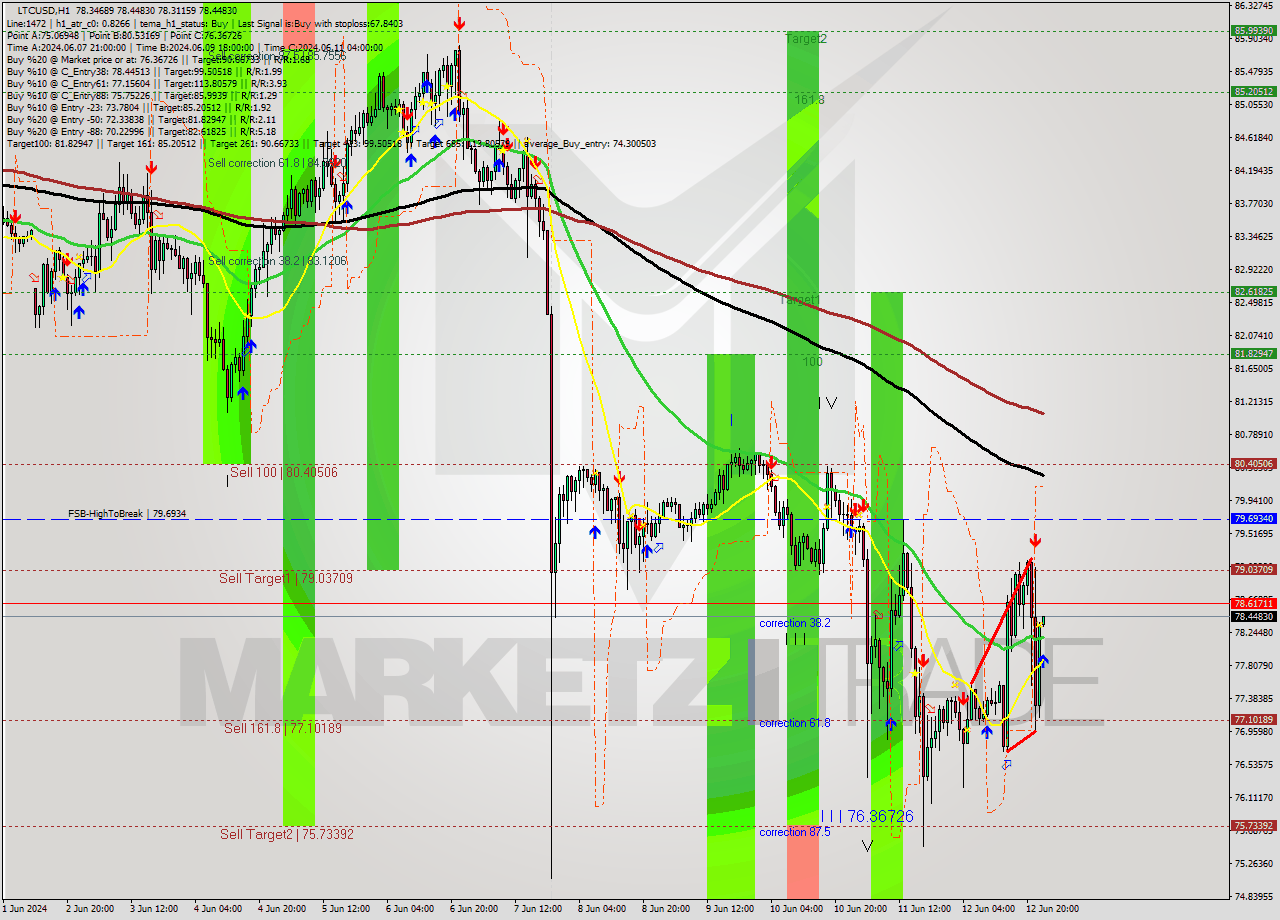Click the '2 Jun 20:00' time axis label

point(90,909)
